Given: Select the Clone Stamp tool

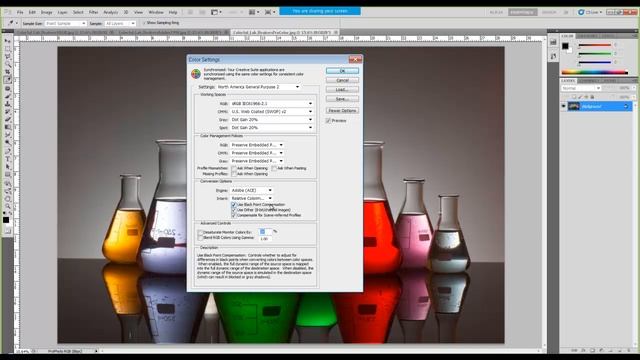Looking at the screenshot, I should pyautogui.click(x=7, y=104).
